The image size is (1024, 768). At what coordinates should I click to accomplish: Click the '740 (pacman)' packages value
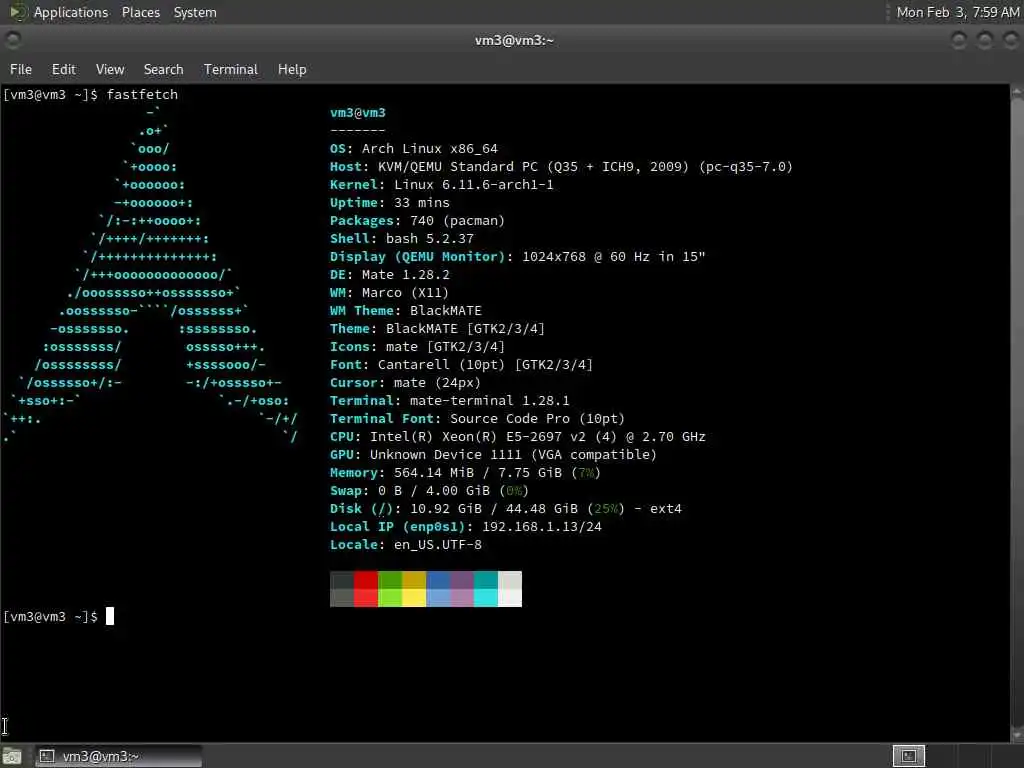pos(457,221)
